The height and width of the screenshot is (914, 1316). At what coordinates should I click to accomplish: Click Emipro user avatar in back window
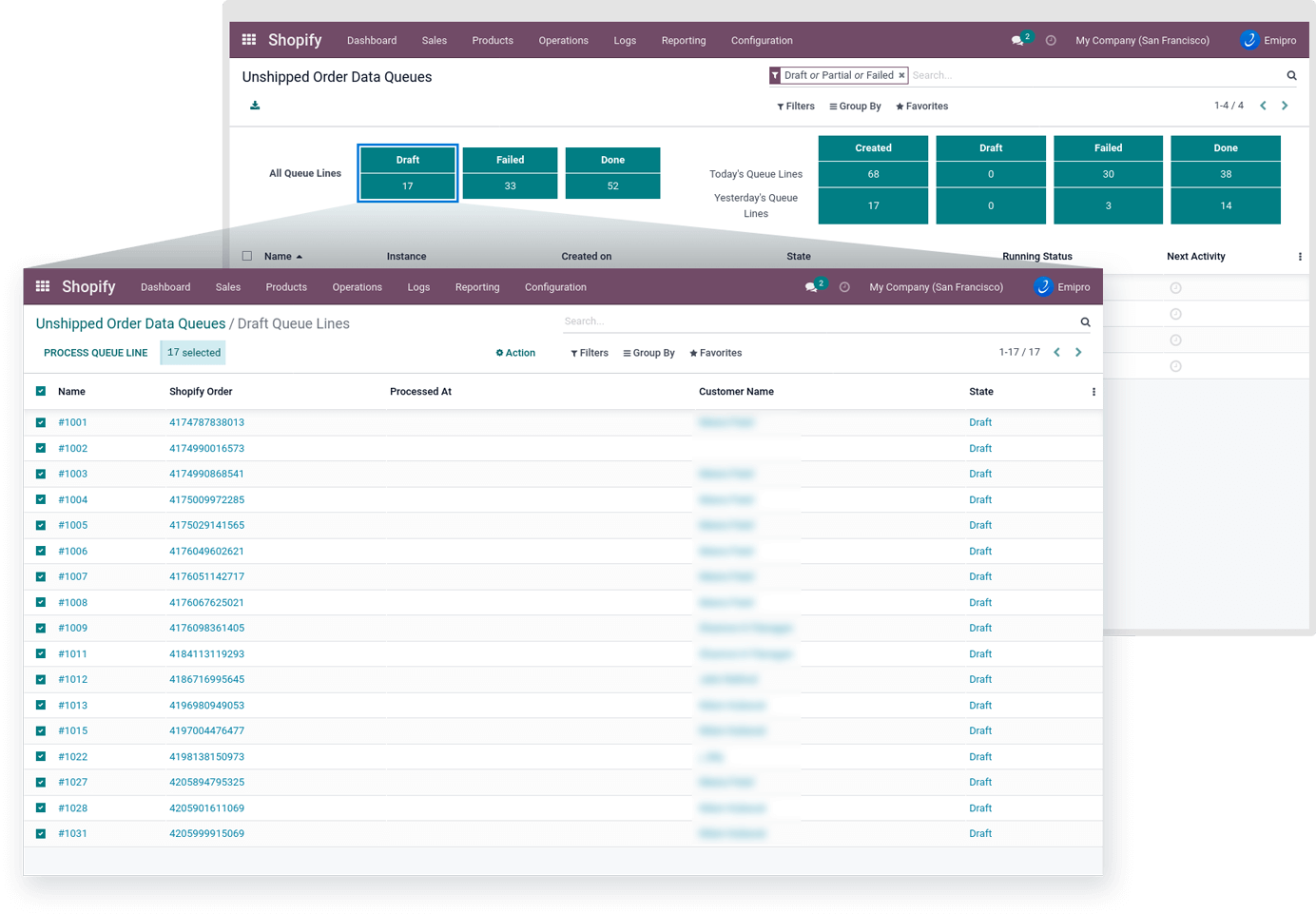(1249, 40)
